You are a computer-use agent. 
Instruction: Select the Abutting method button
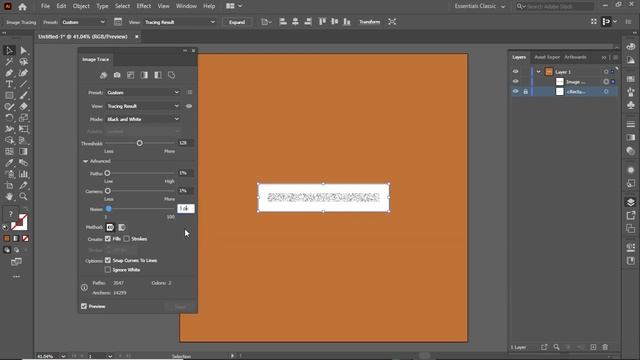(x=110, y=227)
